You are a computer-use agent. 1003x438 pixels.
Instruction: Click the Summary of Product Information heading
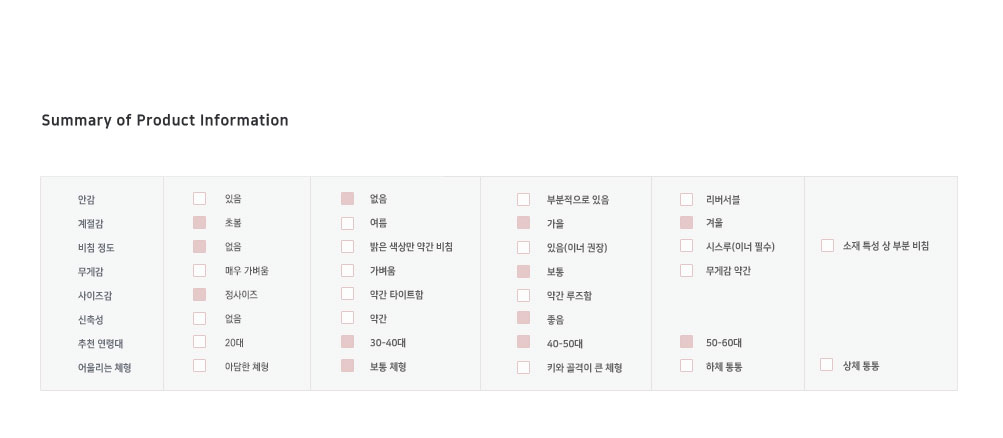click(x=165, y=121)
